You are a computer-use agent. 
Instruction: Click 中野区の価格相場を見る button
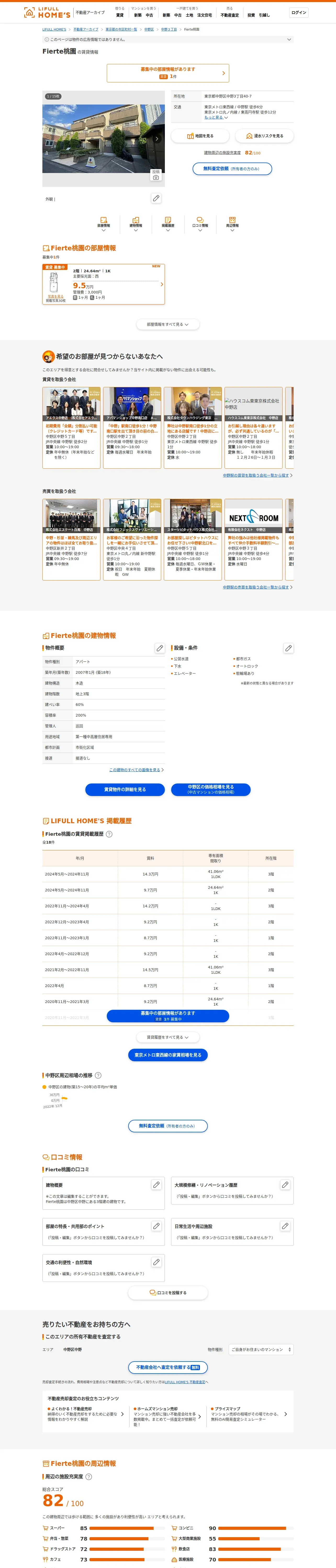(x=211, y=789)
